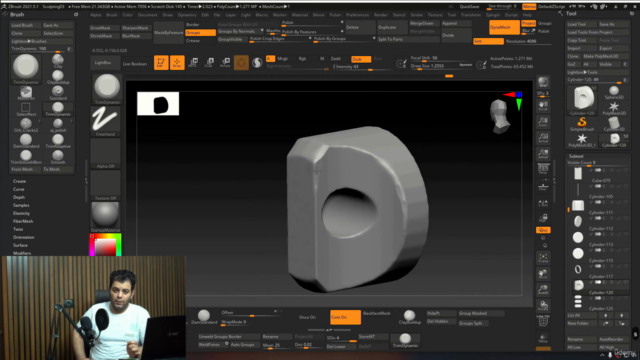Click the Scroll canvas icon
Viewport: 640px width, 360px height.
[x=543, y=106]
